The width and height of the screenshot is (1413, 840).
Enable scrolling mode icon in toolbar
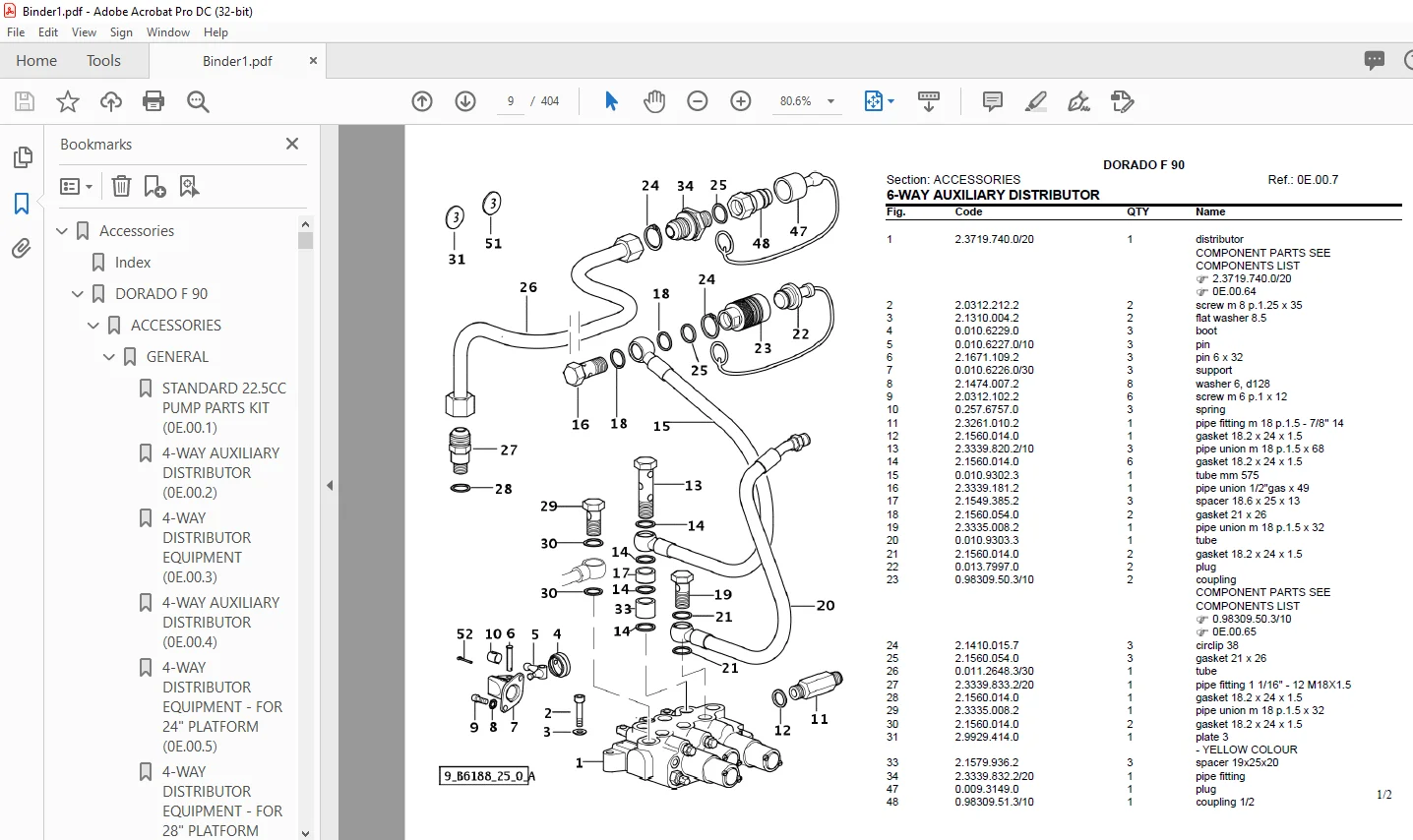(x=928, y=101)
